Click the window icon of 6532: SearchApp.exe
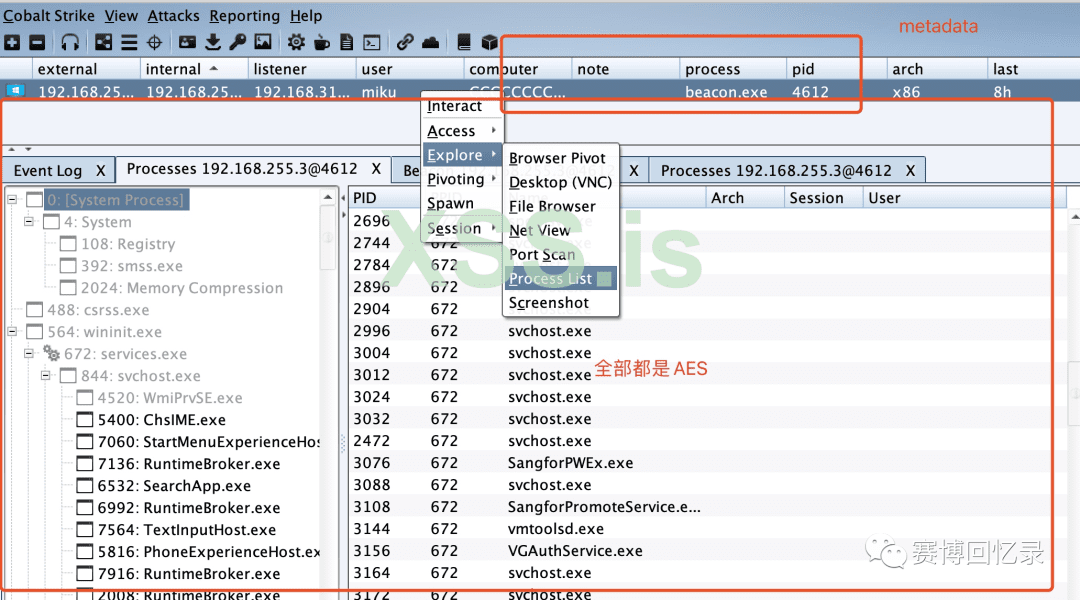This screenshot has width=1080, height=600. pos(85,486)
